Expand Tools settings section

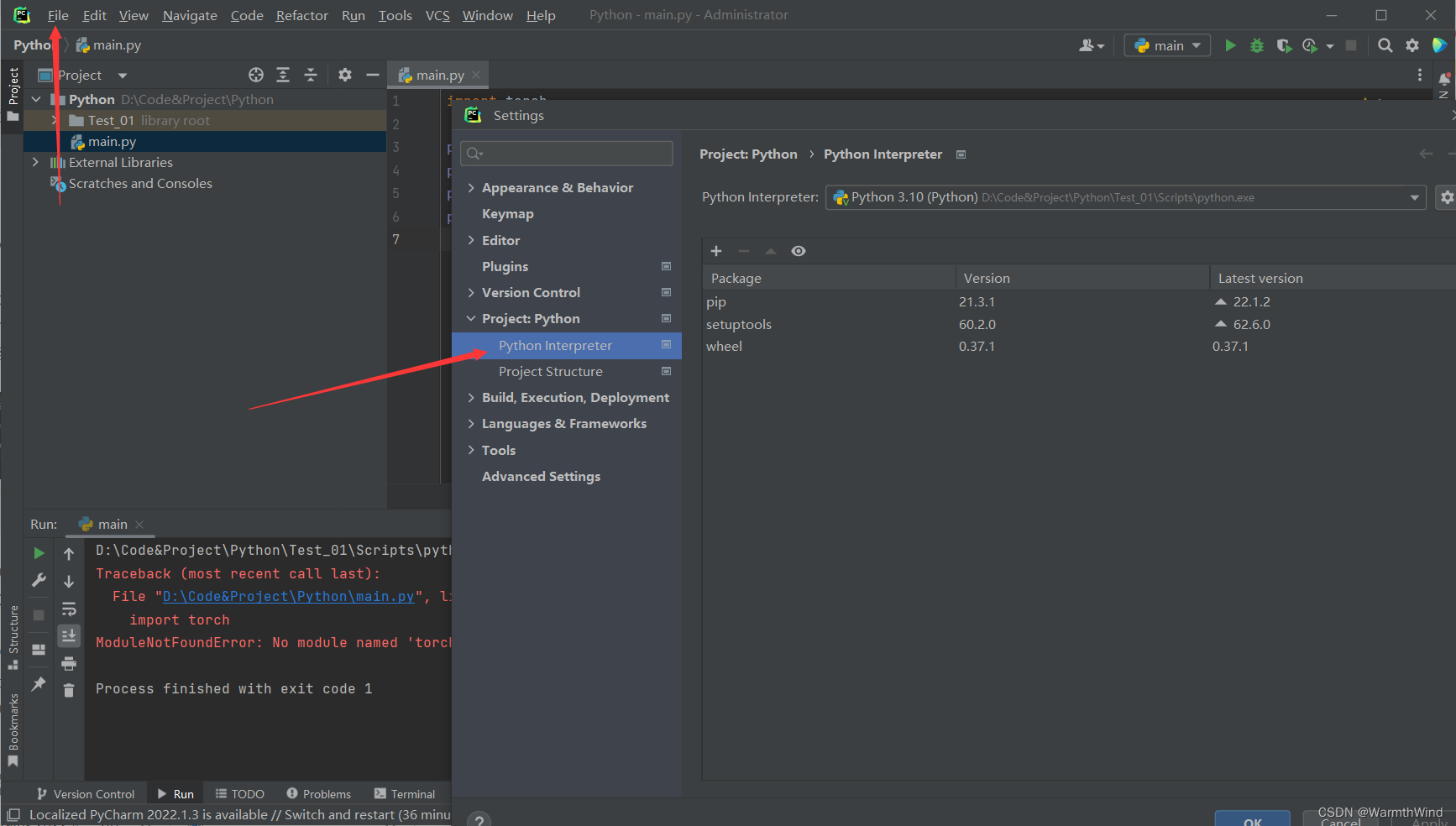pos(471,450)
